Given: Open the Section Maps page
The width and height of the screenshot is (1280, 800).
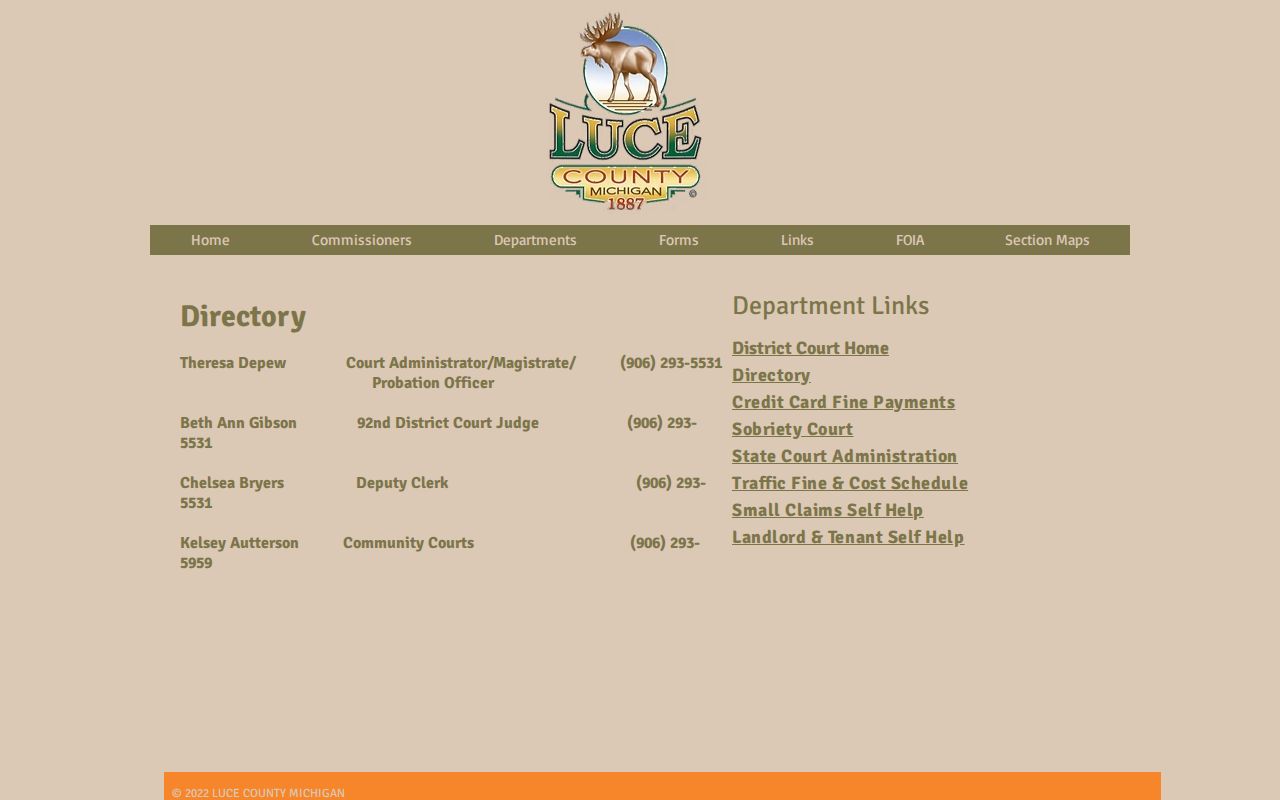Looking at the screenshot, I should coord(1047,240).
